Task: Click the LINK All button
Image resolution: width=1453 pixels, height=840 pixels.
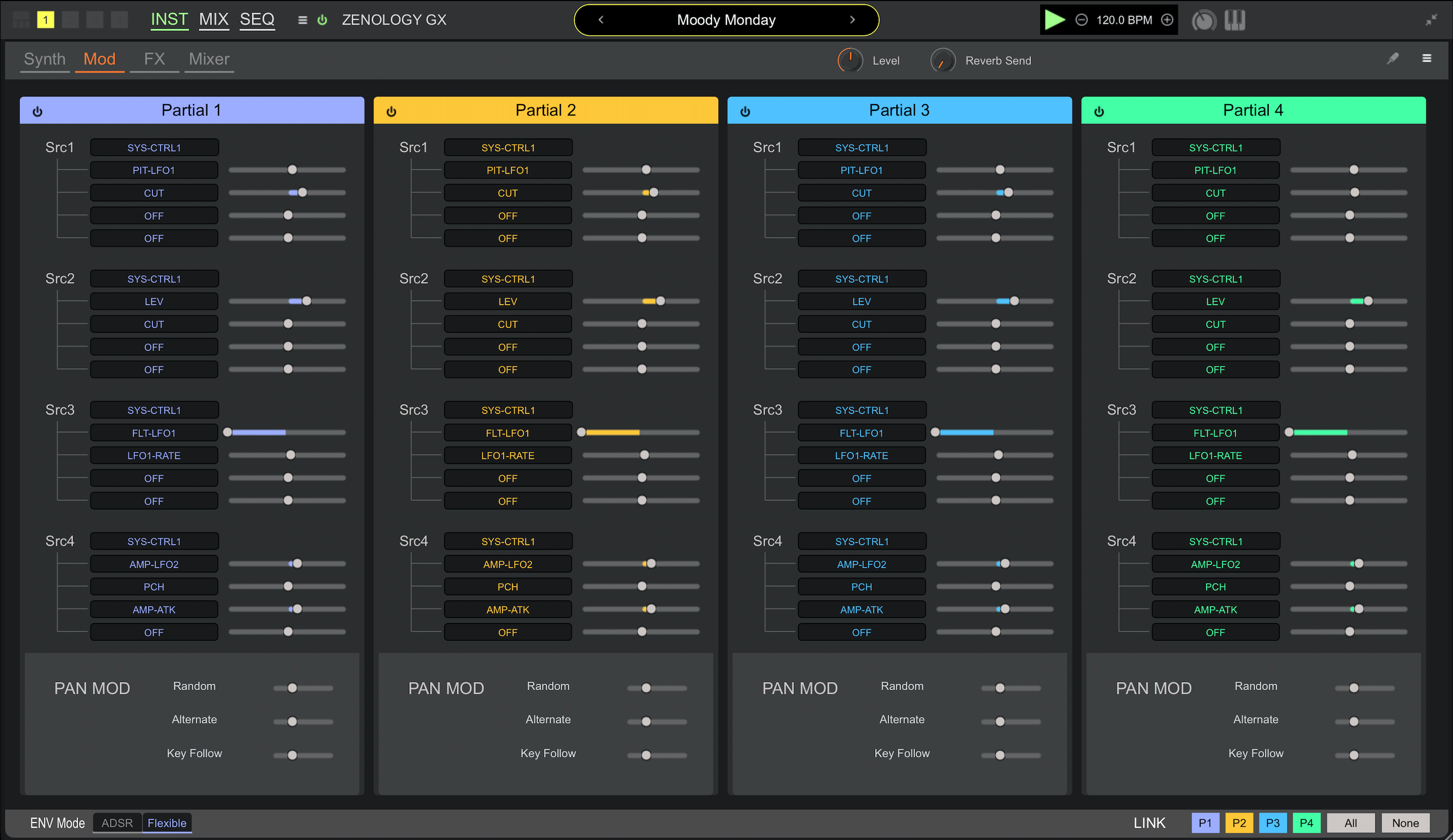Action: pos(1351,823)
